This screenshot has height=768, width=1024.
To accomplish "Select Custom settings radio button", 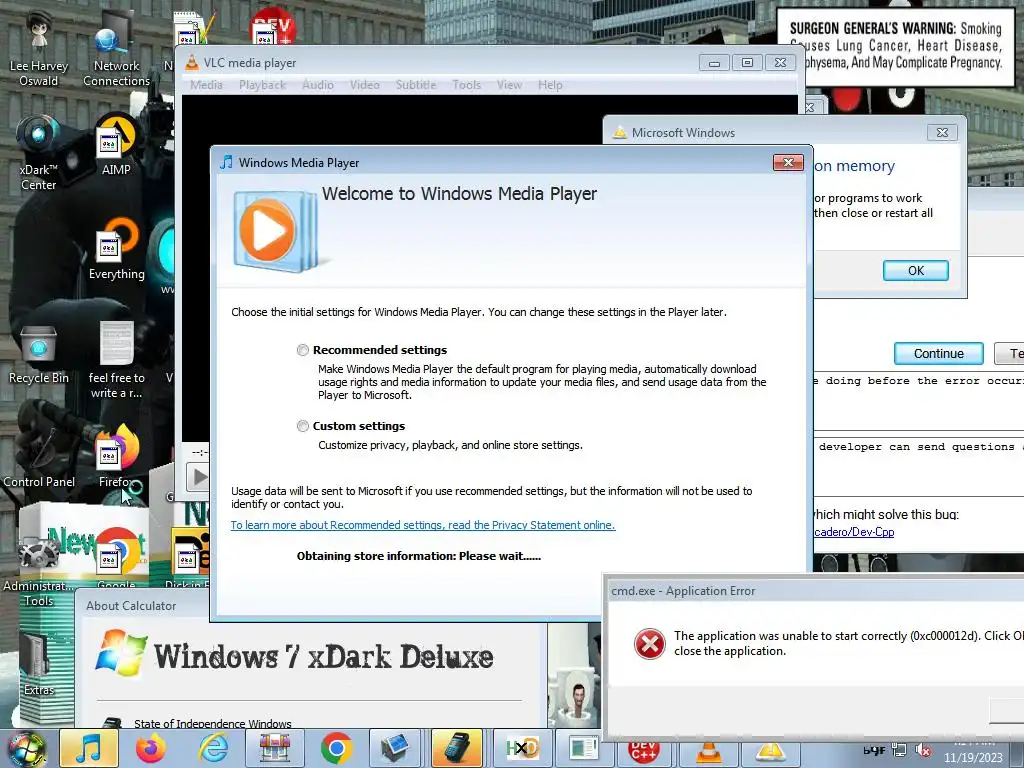I will (302, 426).
